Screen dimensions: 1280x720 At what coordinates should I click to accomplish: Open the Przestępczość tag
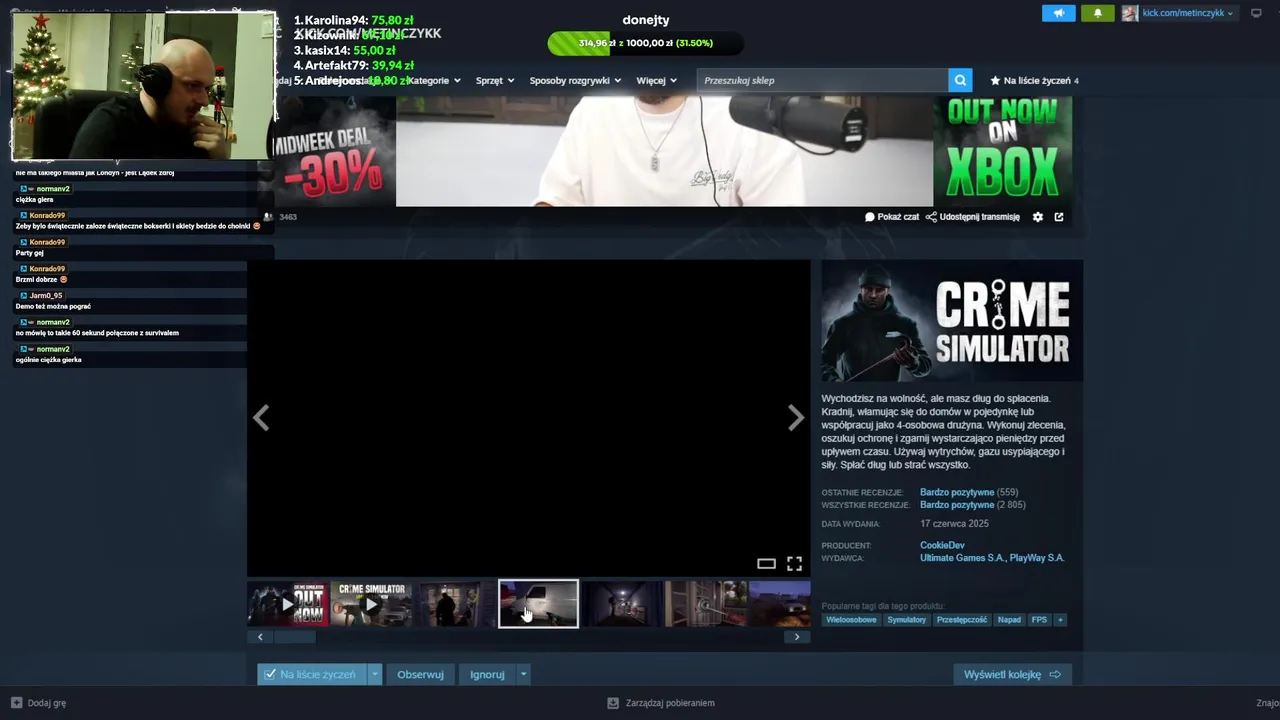coord(961,620)
